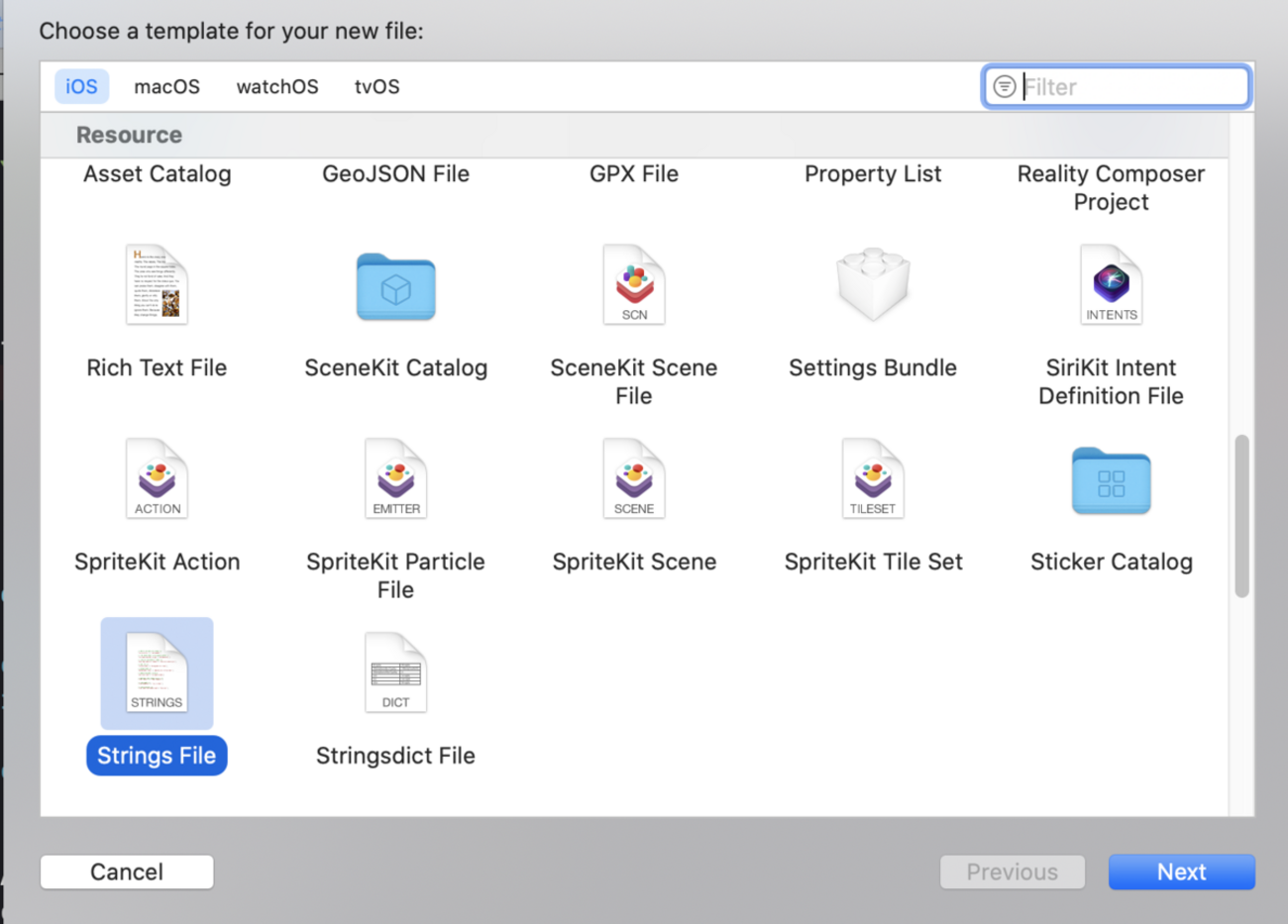Select the SpriteKit Action template icon
1288x924 pixels.
tap(157, 479)
